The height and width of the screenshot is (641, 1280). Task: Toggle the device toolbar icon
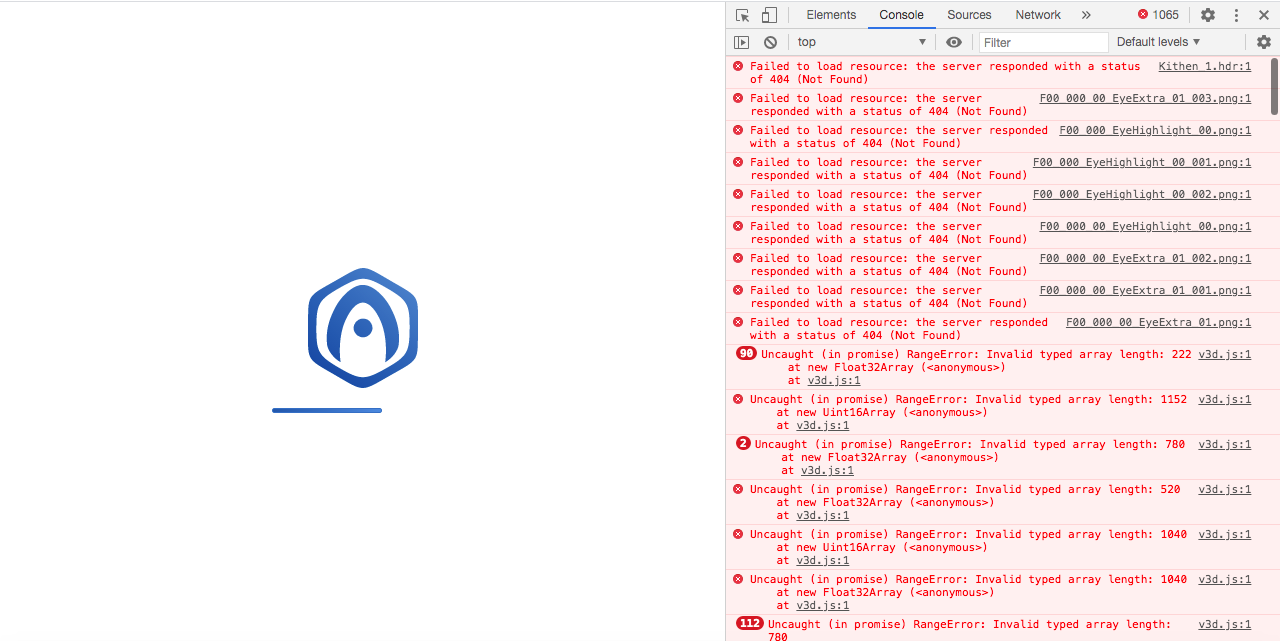[x=769, y=15]
